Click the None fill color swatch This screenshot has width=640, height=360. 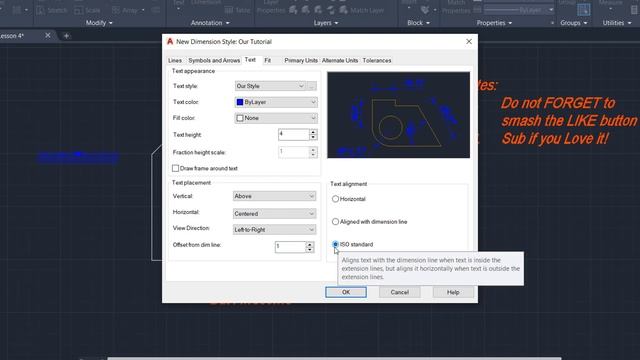point(240,118)
